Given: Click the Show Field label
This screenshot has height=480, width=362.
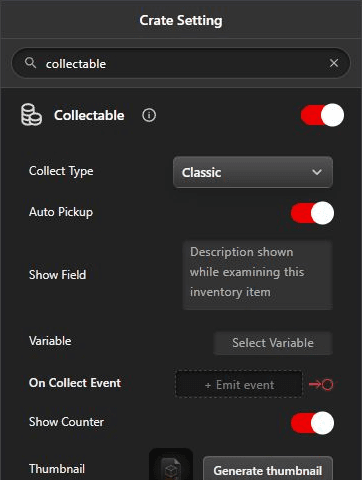Looking at the screenshot, I should pyautogui.click(x=57, y=275).
